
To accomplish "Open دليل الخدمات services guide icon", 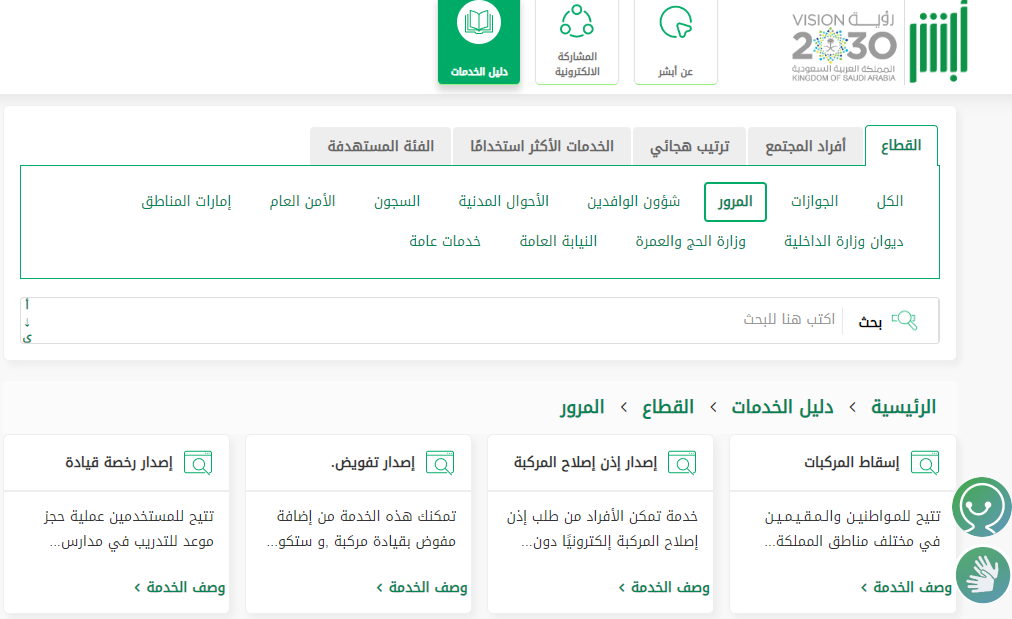I will pos(478,25).
